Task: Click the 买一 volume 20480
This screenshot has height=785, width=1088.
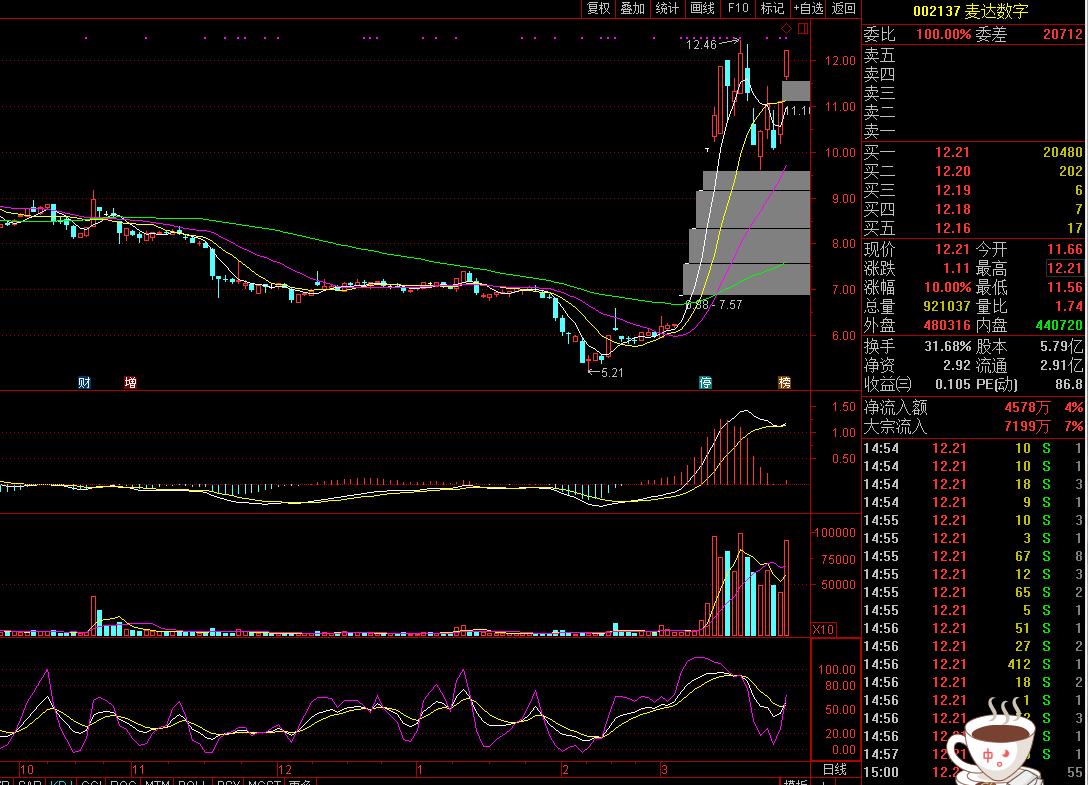Action: [1062, 152]
